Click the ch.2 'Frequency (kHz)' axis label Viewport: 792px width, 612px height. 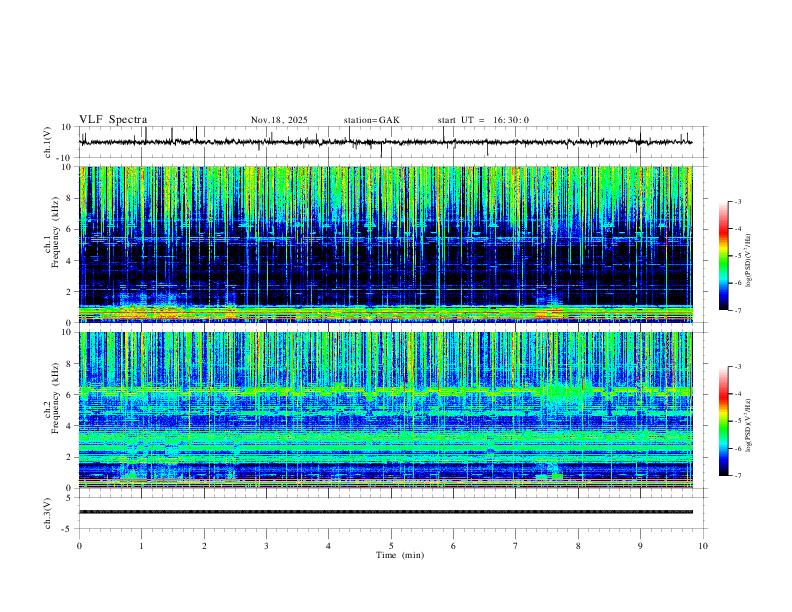coord(56,398)
